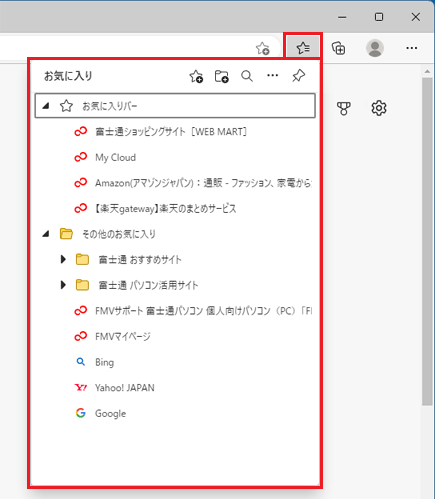
Task: Open 富士通 おすすめサイト folder label
Action: coord(140,259)
